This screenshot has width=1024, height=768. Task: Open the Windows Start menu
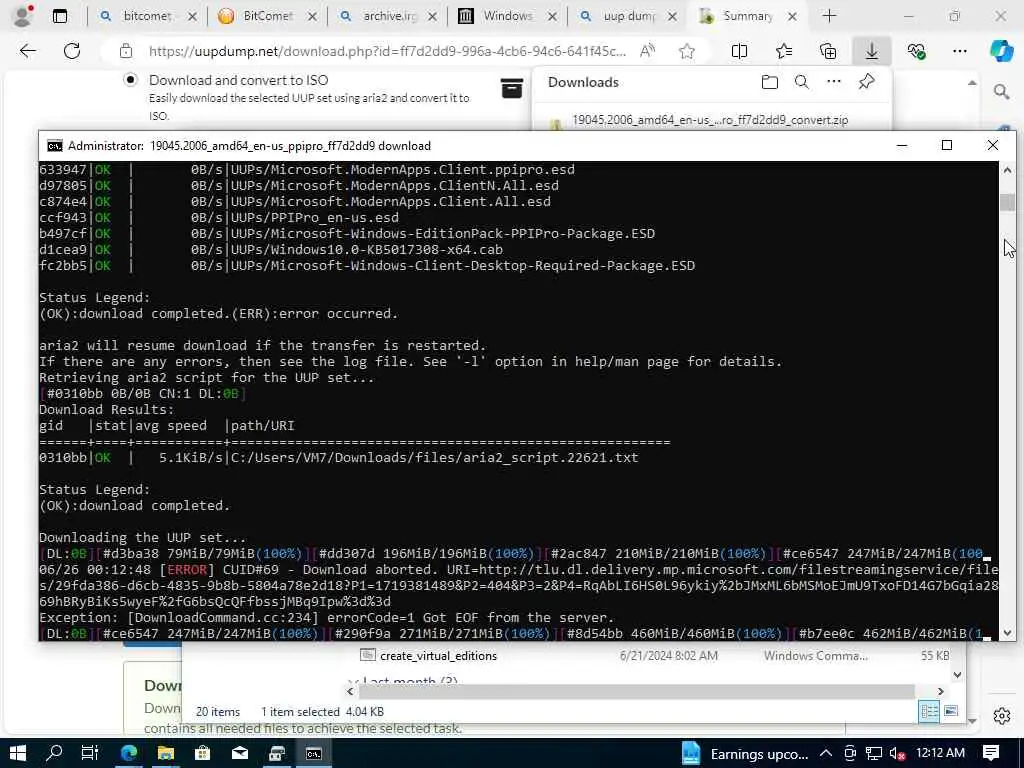pyautogui.click(x=18, y=754)
